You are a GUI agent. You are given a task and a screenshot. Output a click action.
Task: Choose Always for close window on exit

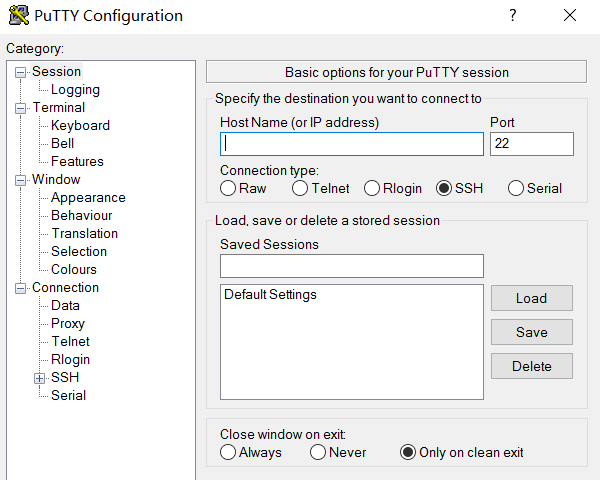pos(228,452)
